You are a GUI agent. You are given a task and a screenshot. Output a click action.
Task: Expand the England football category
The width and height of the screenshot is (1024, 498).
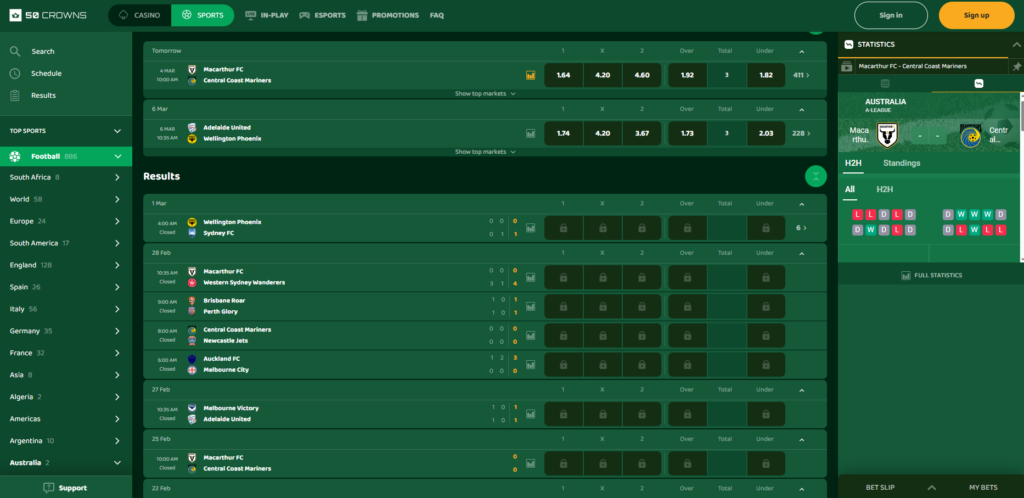117,265
